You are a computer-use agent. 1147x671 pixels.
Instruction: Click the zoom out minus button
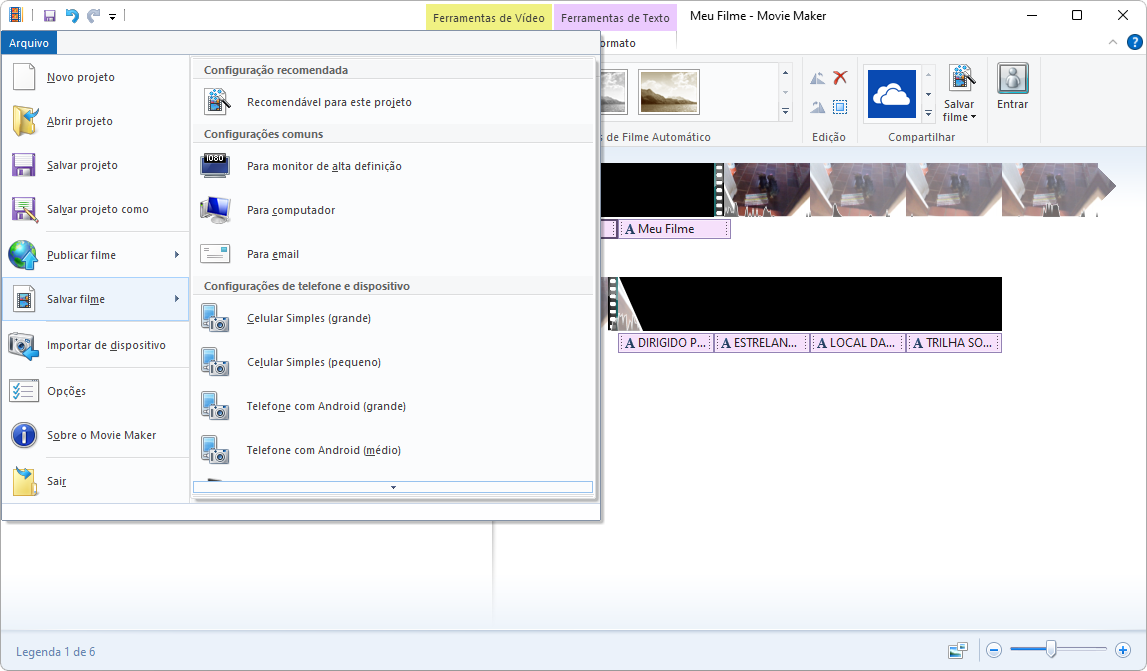[x=993, y=649]
